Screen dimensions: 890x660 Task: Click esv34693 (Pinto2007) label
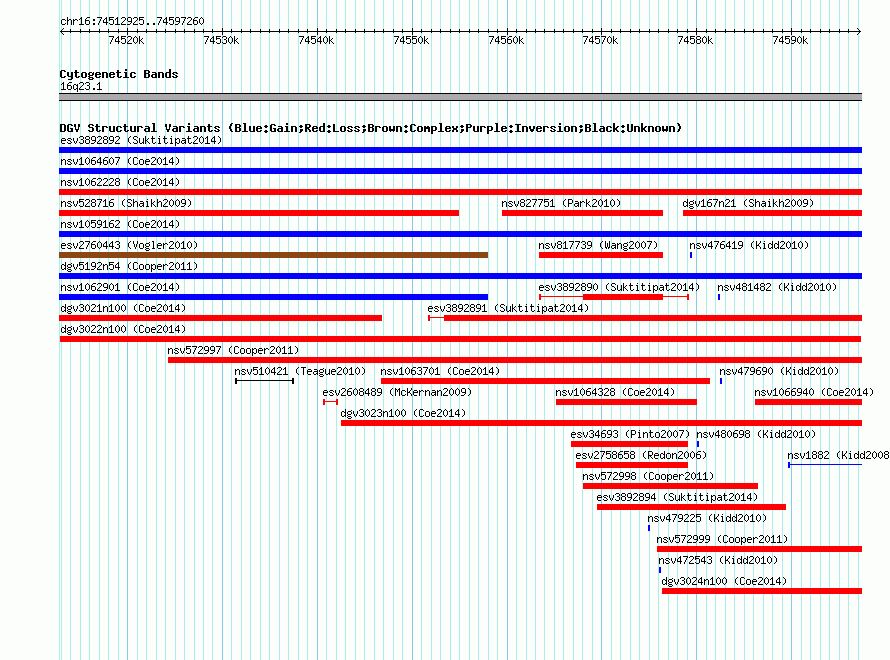click(630, 434)
